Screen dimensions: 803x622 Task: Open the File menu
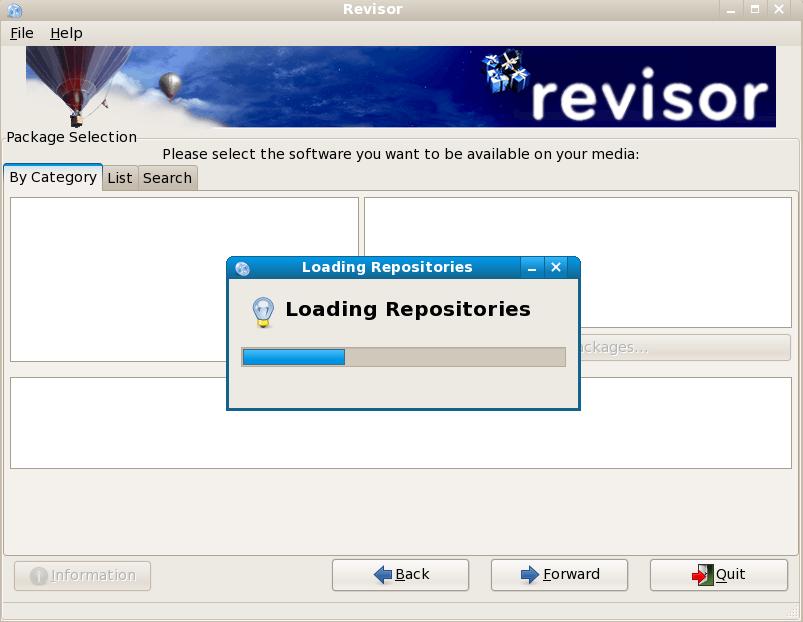pos(22,33)
